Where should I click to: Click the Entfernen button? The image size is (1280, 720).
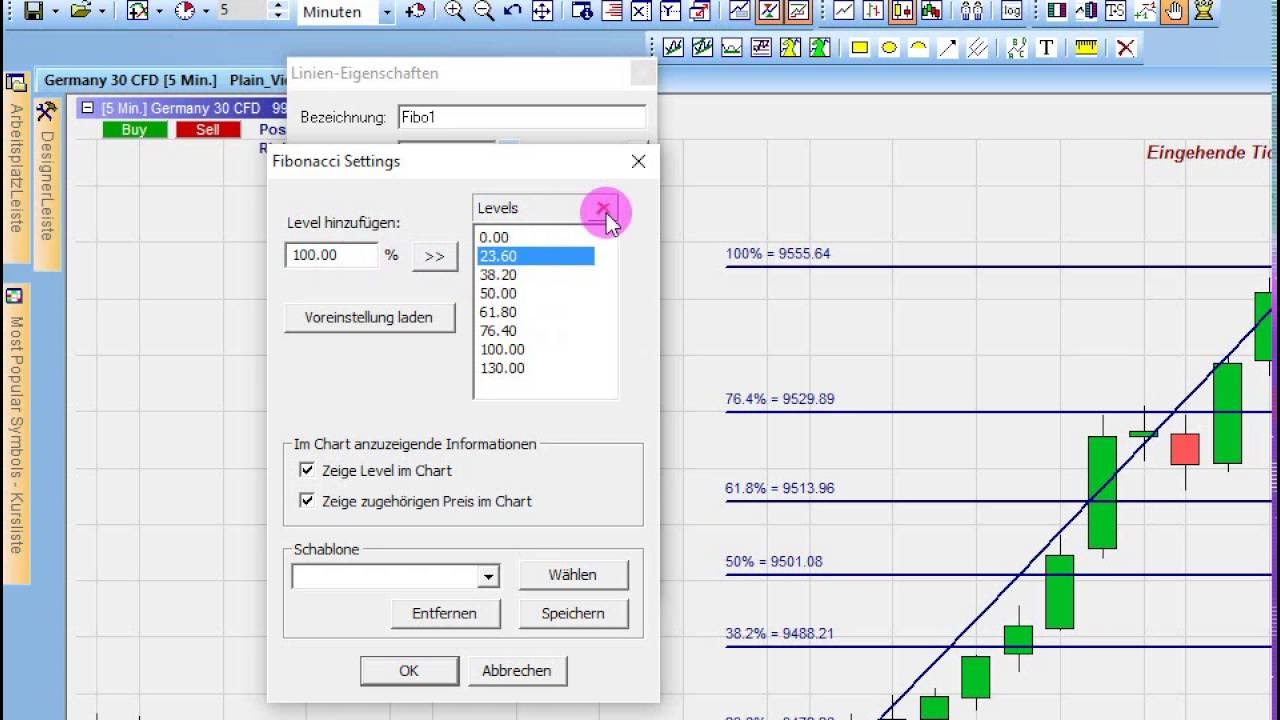(x=445, y=613)
